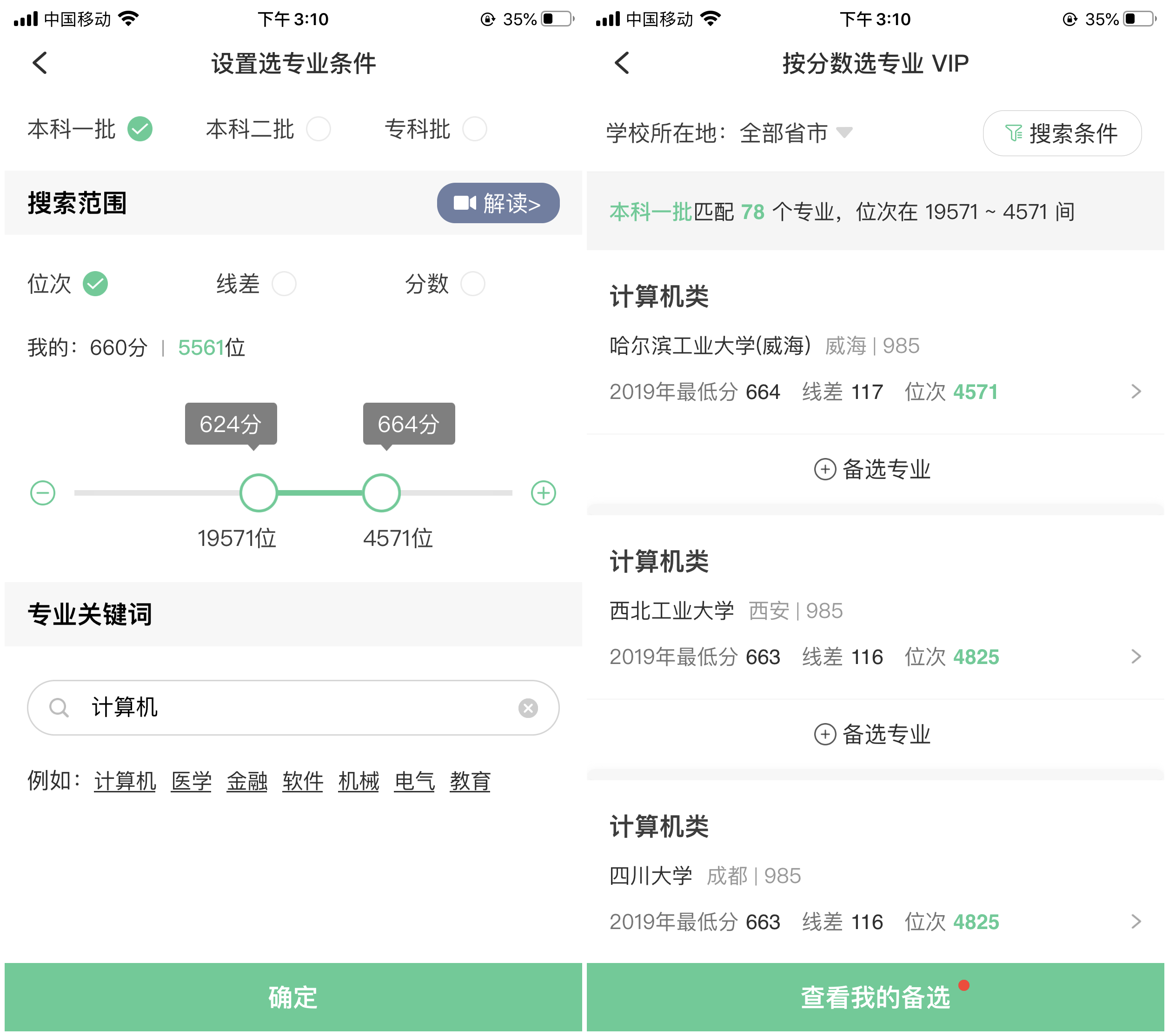Click the minus icon on range slider
The width and height of the screenshot is (1169, 1036).
[x=43, y=492]
